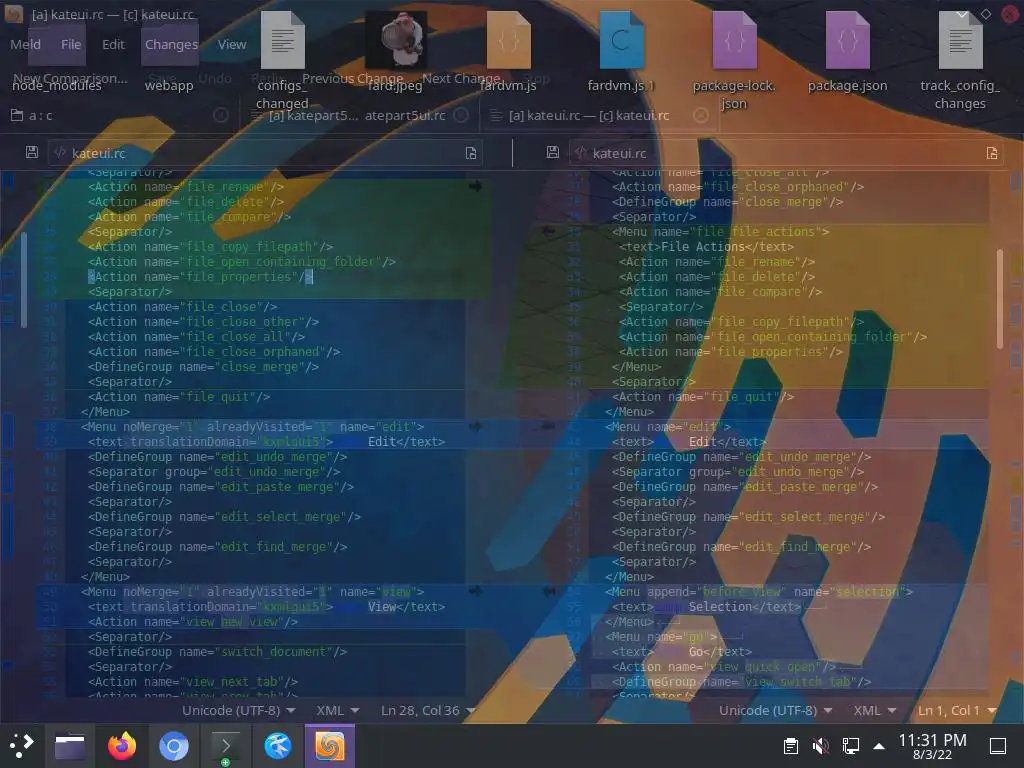Click the save icon of the right pane

[x=552, y=152]
